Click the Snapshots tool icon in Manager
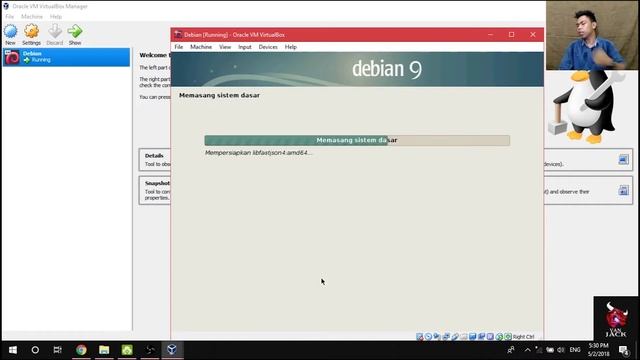Image resolution: width=640 pixels, height=360 pixels. coord(623,190)
